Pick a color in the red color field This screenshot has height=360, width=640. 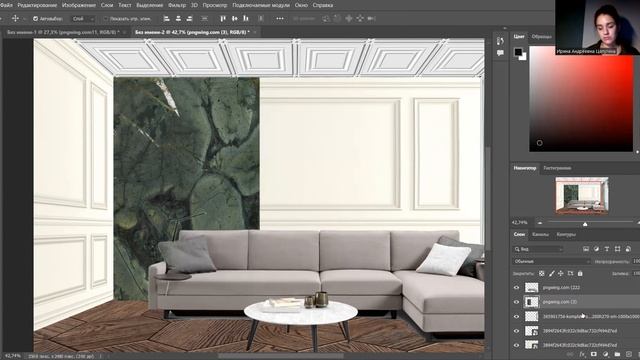tap(581, 98)
